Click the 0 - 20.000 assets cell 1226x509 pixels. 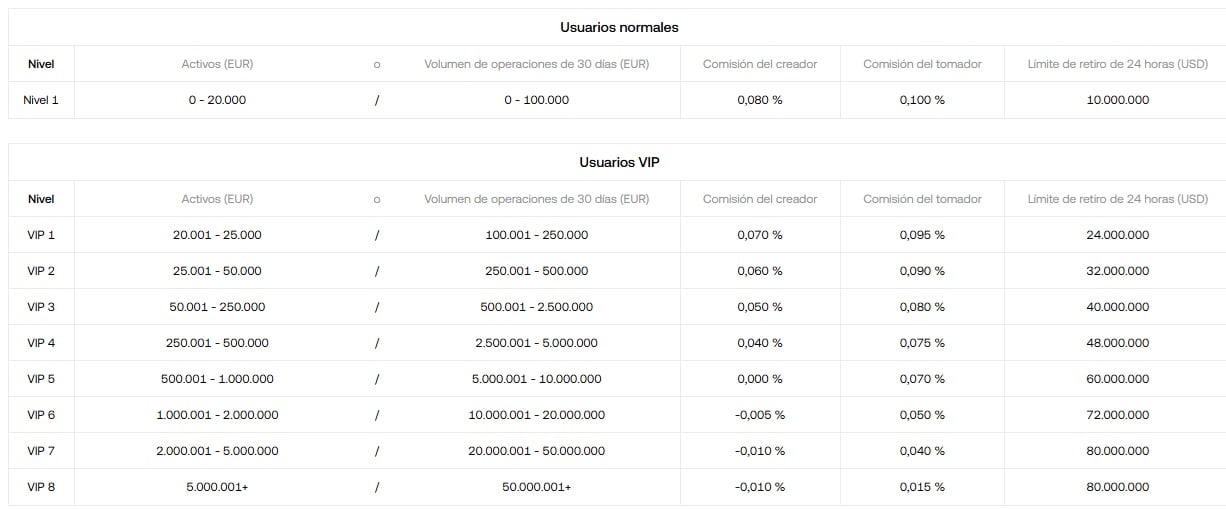pyautogui.click(x=217, y=100)
